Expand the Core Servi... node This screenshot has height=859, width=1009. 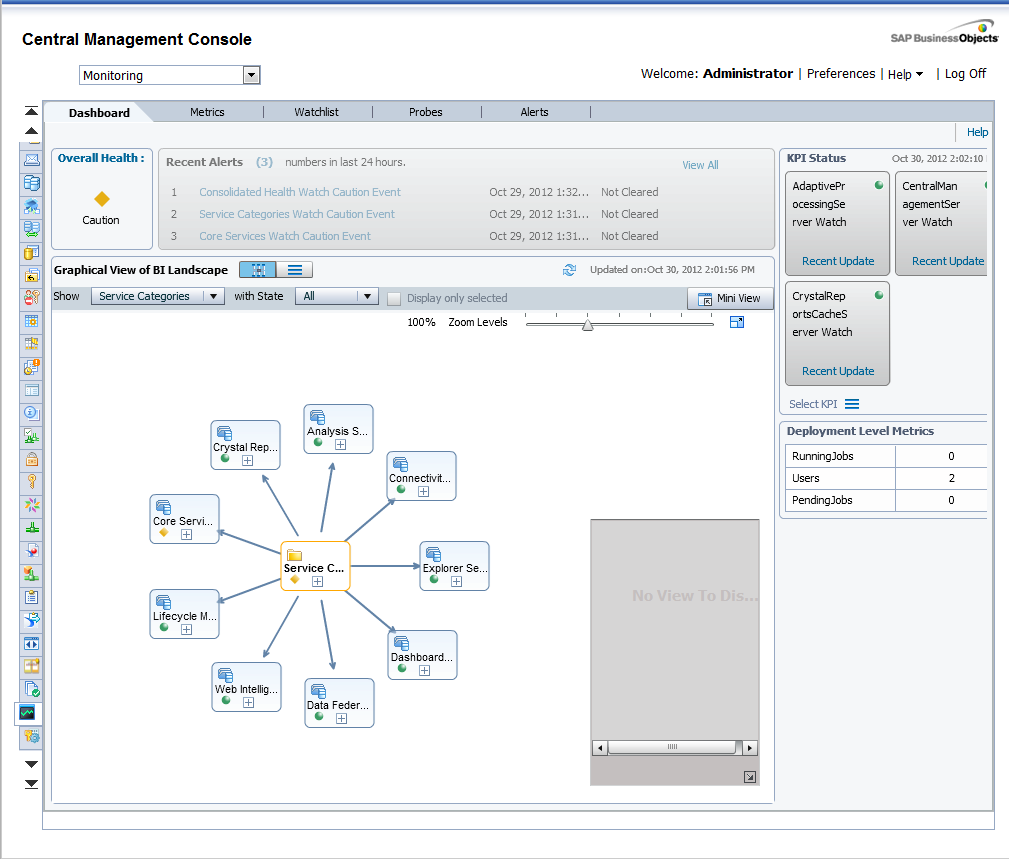click(x=187, y=535)
